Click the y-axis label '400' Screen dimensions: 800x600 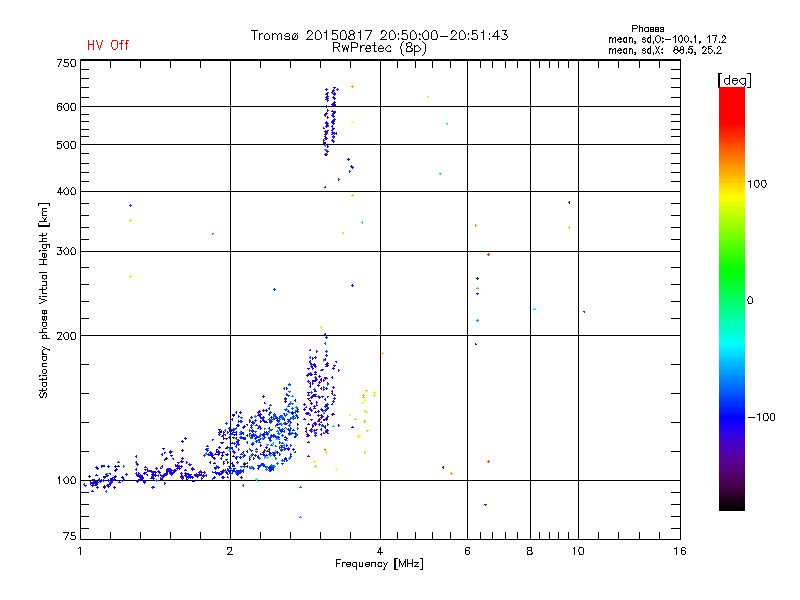[x=66, y=192]
